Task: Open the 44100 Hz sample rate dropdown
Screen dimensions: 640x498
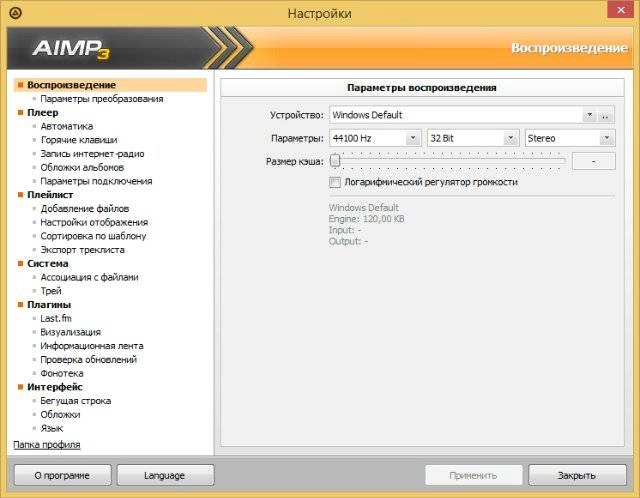Action: point(413,138)
